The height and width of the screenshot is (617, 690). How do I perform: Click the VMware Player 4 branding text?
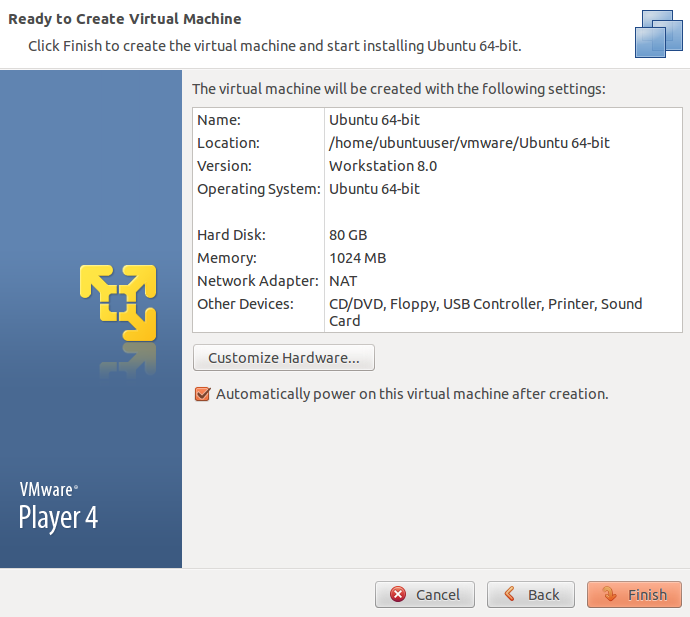point(58,506)
